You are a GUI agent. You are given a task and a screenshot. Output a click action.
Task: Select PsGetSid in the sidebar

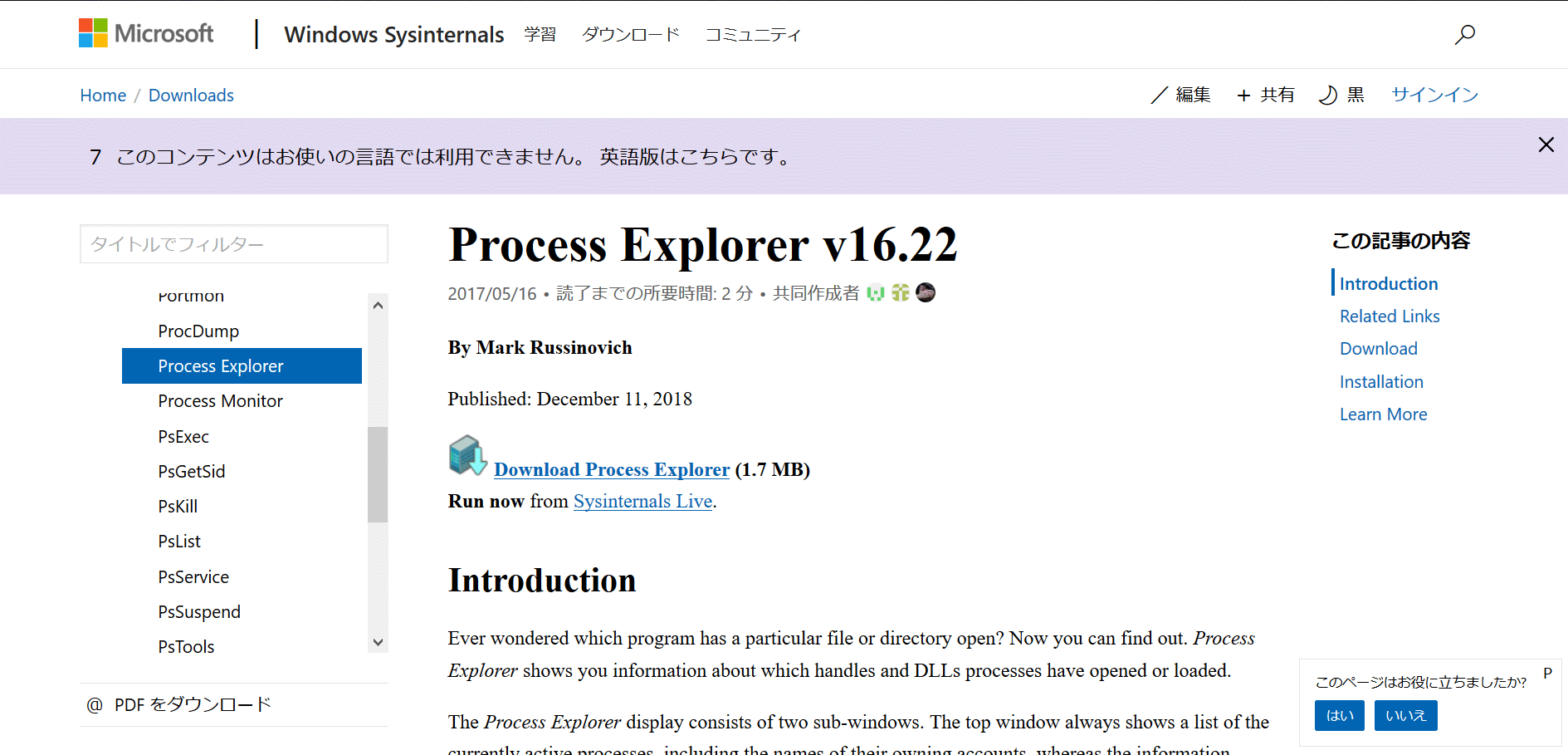[192, 472]
